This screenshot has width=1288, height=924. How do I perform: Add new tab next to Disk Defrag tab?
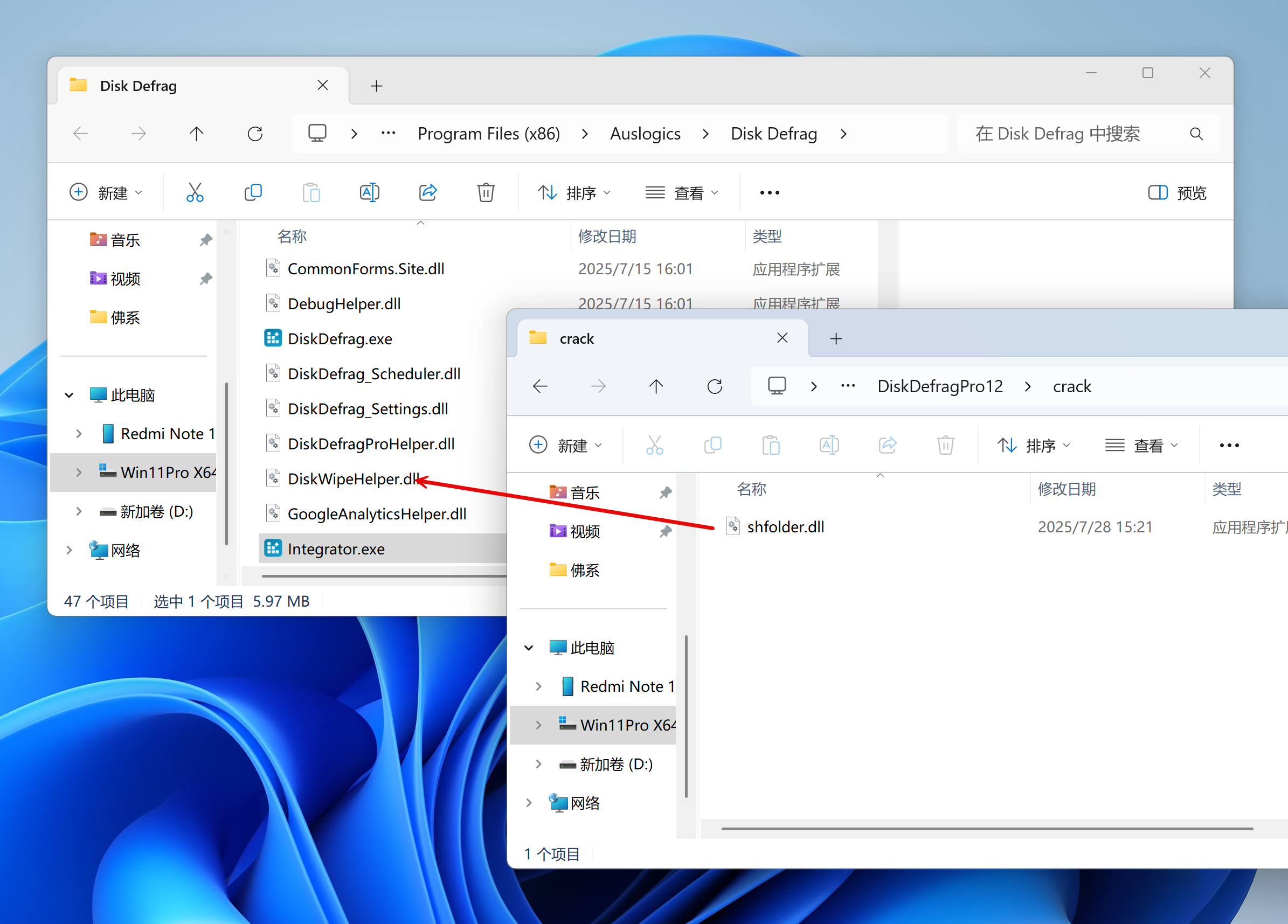tap(376, 86)
